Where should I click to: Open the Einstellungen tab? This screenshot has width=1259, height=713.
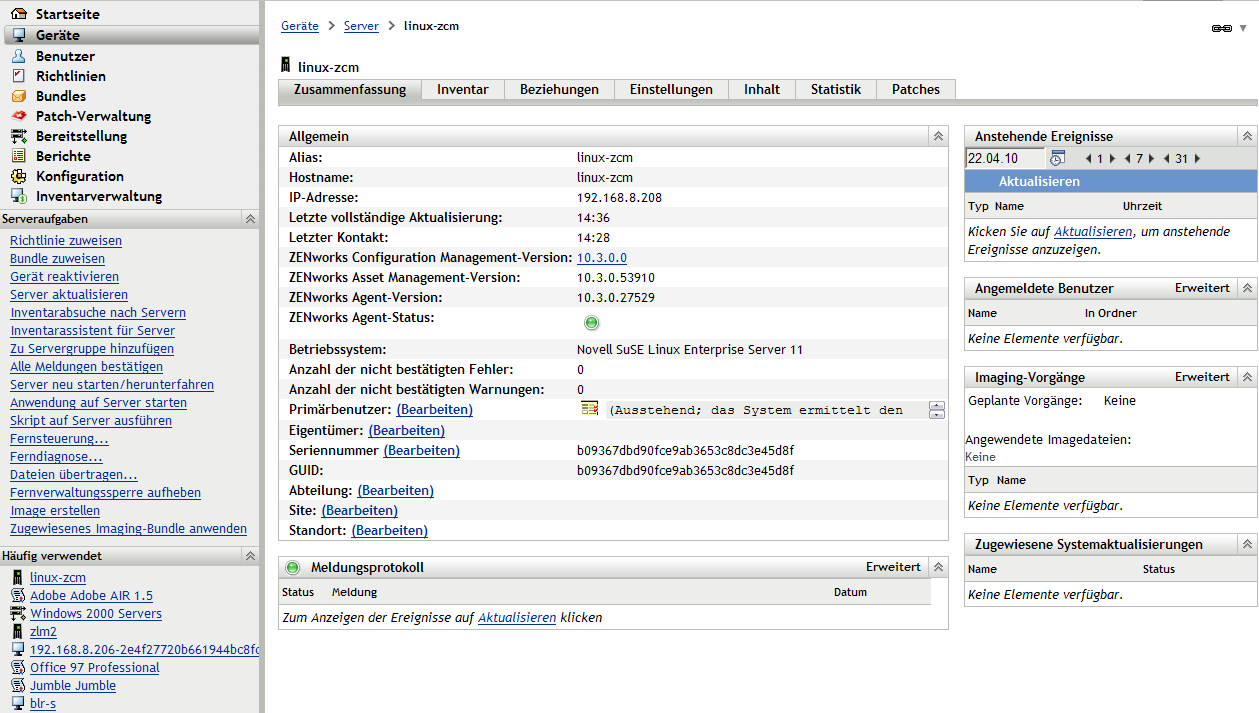tap(671, 90)
